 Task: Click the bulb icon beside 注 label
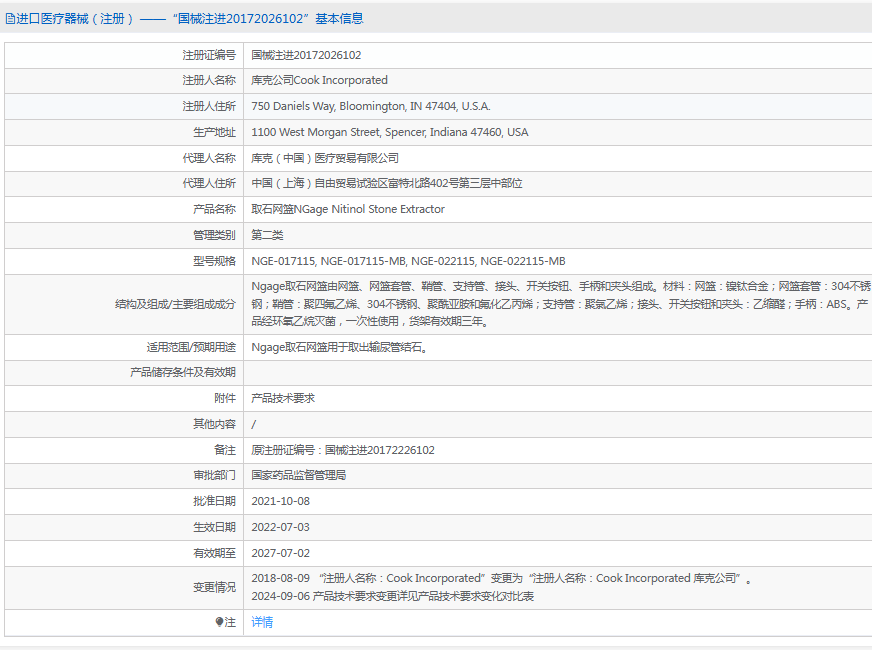pyautogui.click(x=219, y=622)
